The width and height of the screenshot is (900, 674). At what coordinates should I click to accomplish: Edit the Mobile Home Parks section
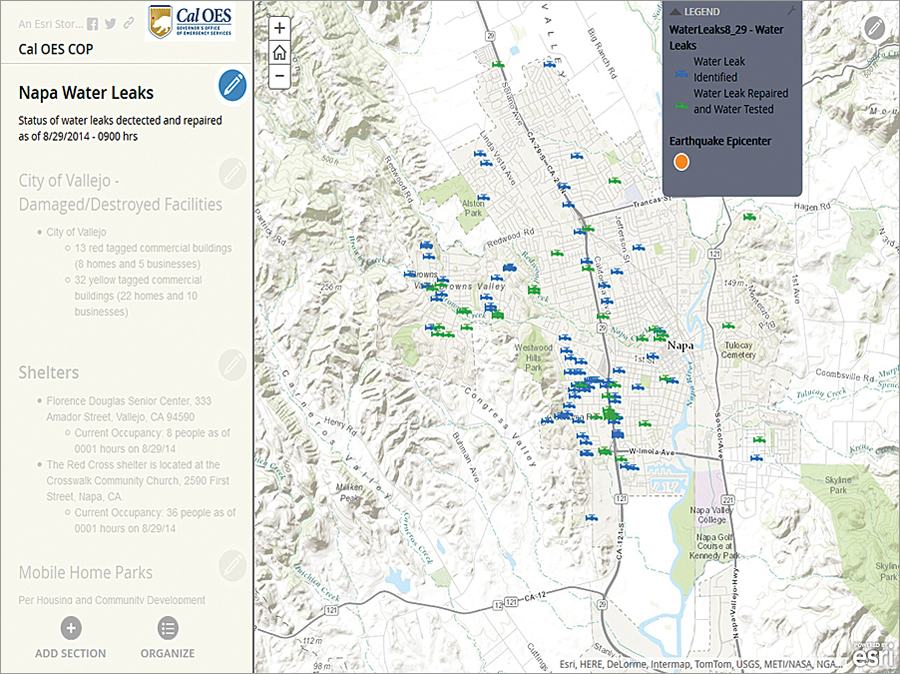(232, 565)
